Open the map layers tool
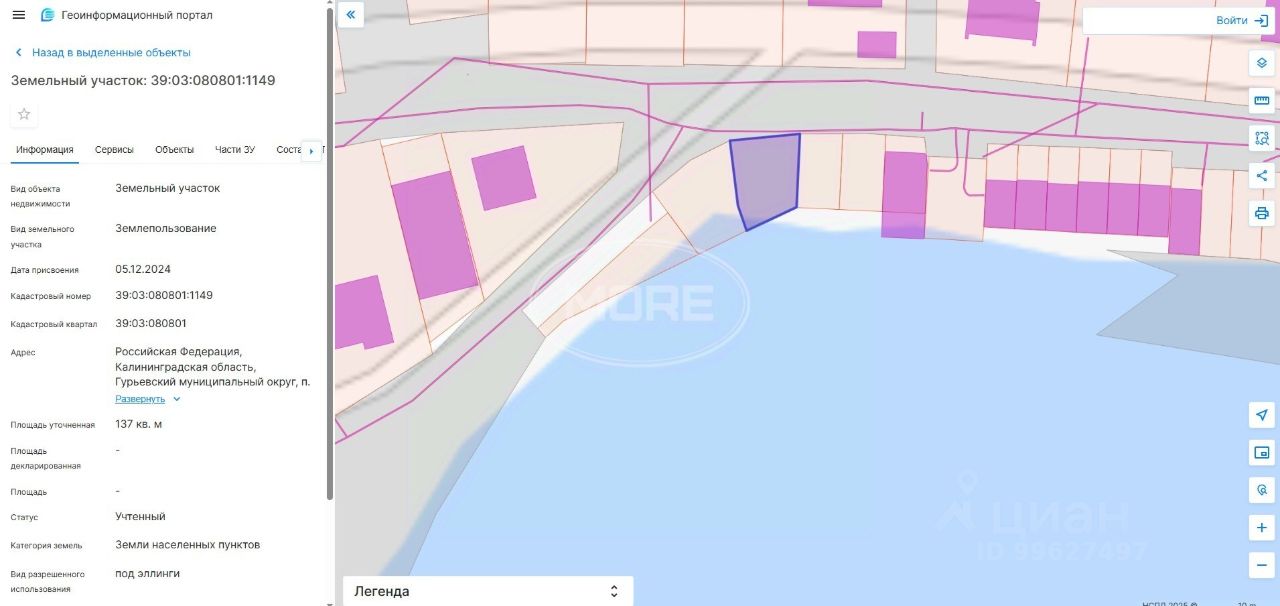The height and width of the screenshot is (606, 1280). click(x=1262, y=62)
